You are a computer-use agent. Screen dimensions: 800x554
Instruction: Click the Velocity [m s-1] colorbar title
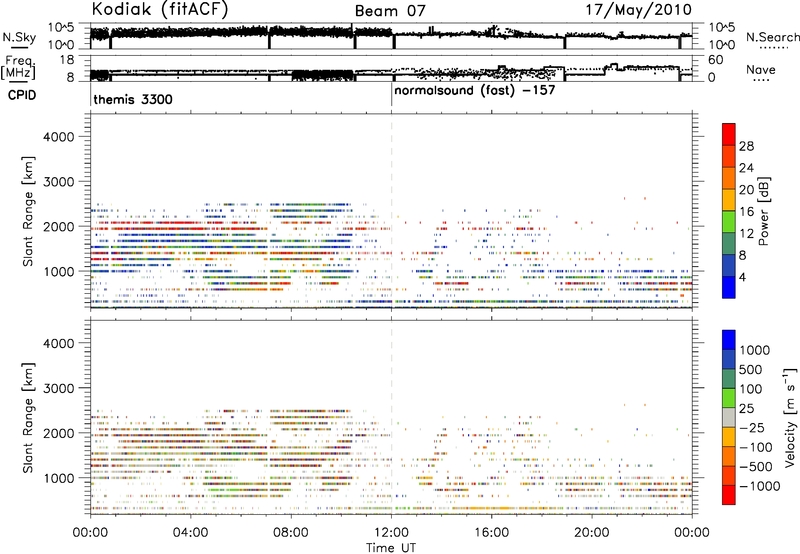(x=790, y=417)
